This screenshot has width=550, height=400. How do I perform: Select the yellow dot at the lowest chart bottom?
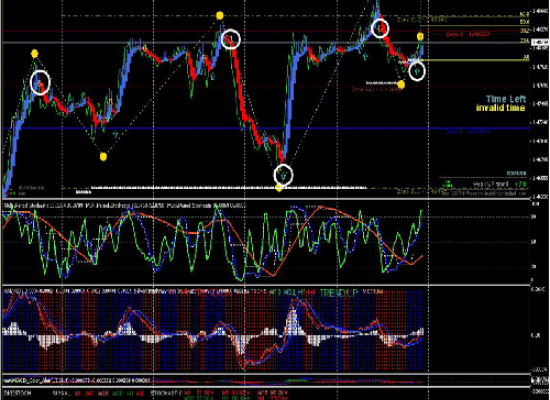pos(279,188)
